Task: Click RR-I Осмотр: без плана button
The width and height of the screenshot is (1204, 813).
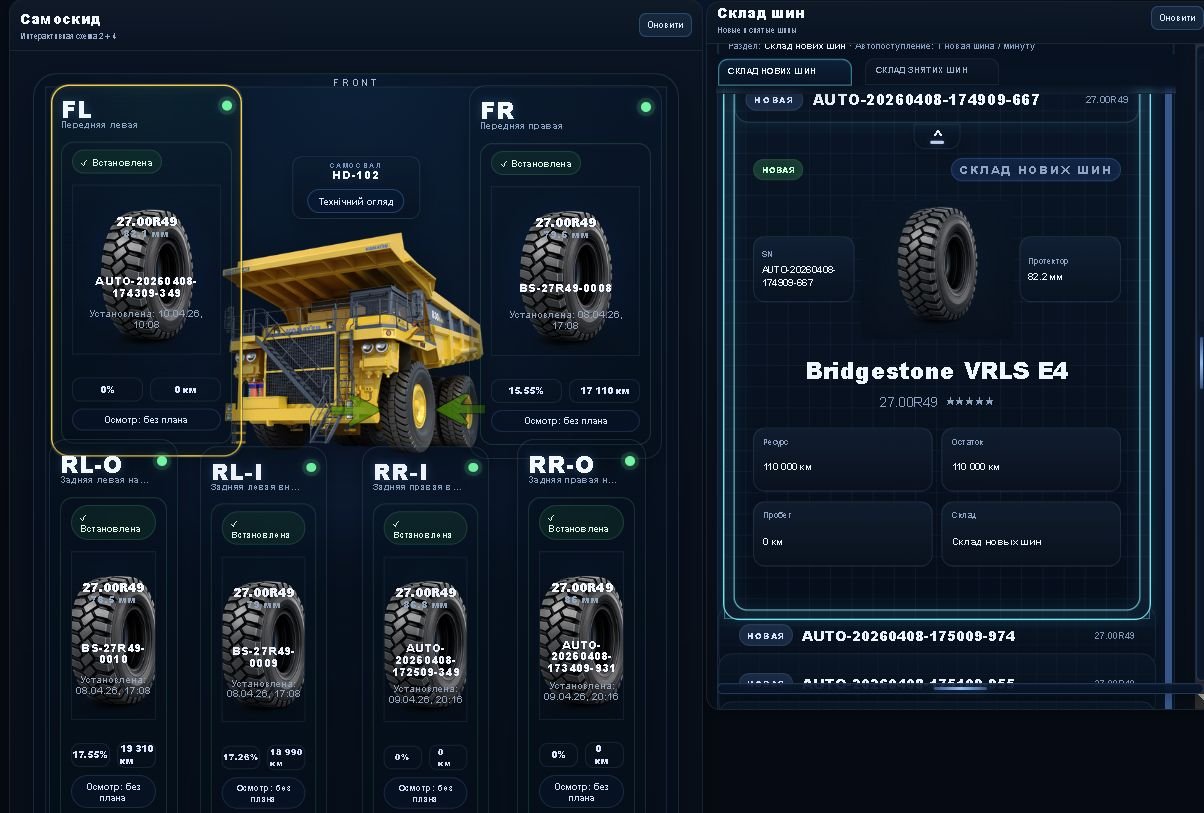Action: pyautogui.click(x=426, y=794)
